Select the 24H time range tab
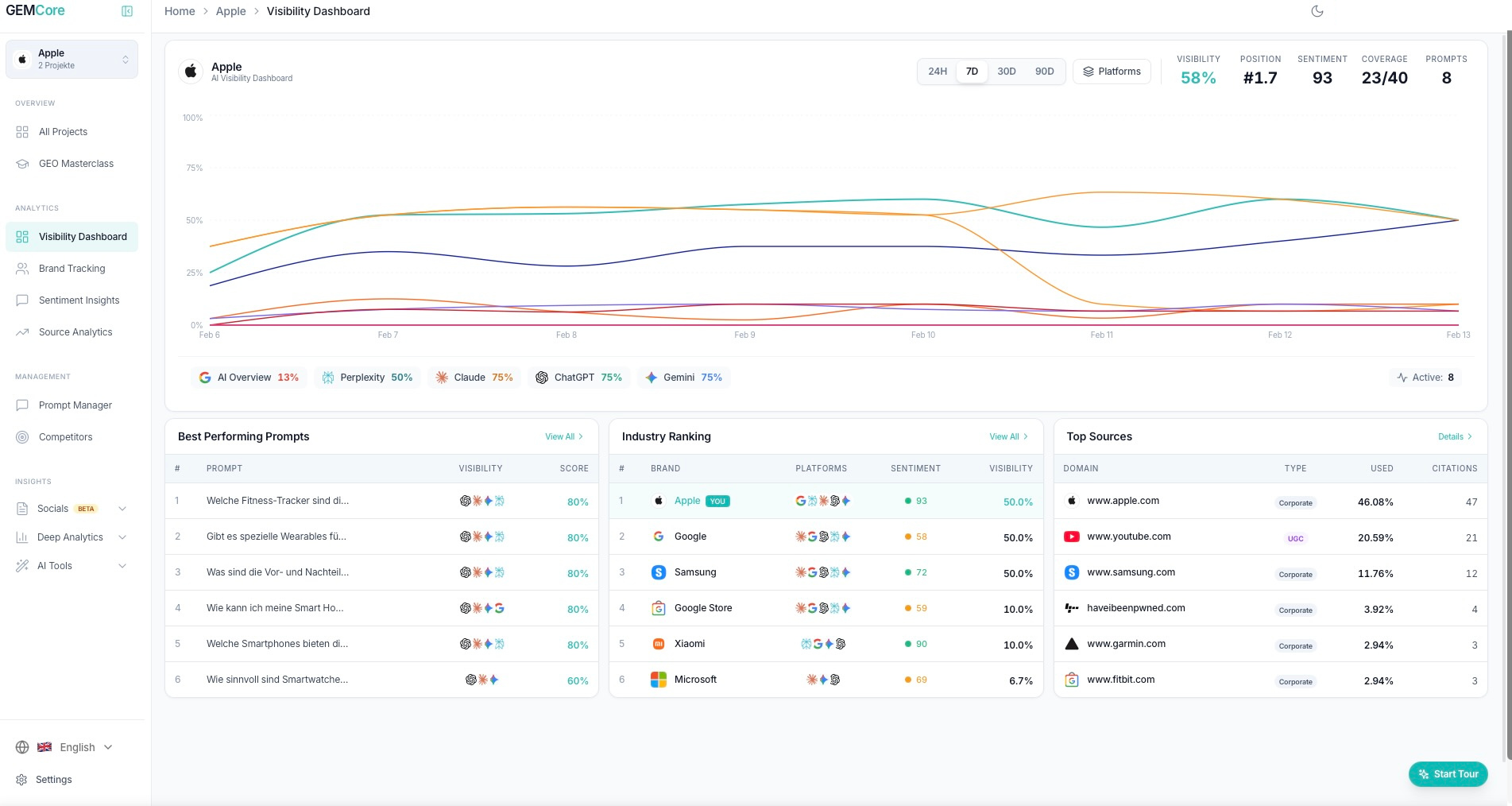 (937, 72)
